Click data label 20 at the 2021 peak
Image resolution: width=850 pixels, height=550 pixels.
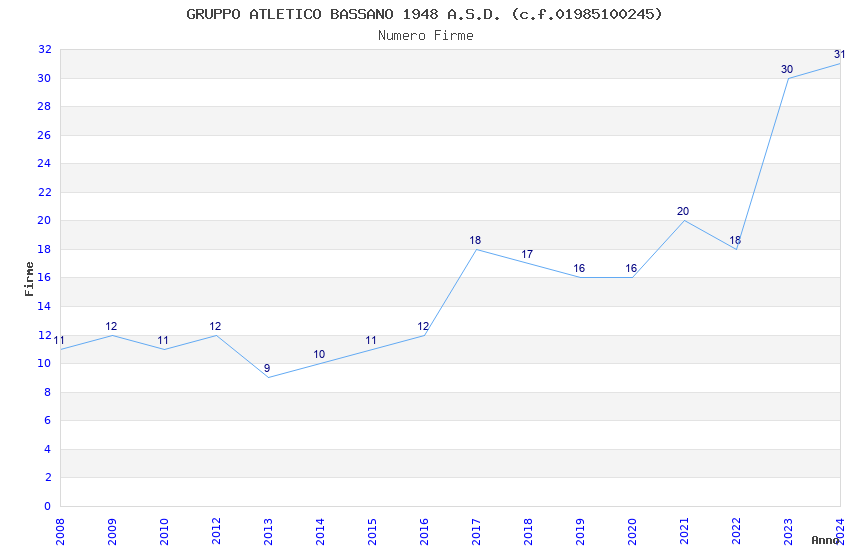click(x=683, y=211)
